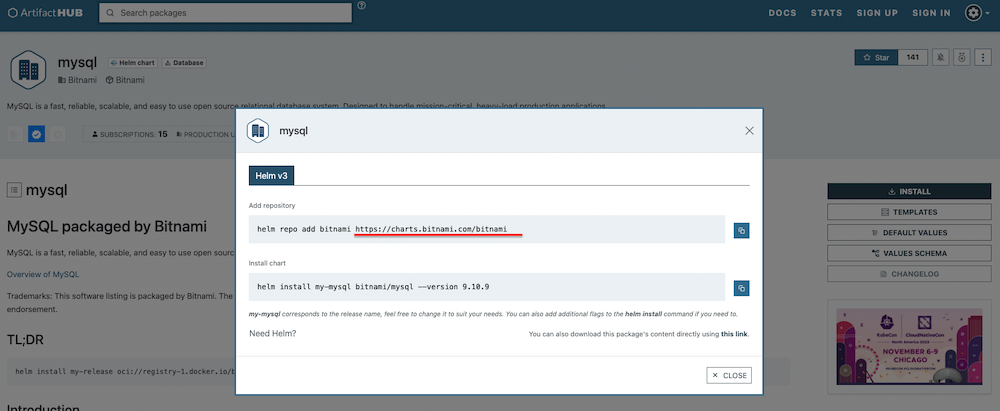The width and height of the screenshot is (1000, 411).
Task: Open VALUES SCHEMA
Action: click(909, 253)
